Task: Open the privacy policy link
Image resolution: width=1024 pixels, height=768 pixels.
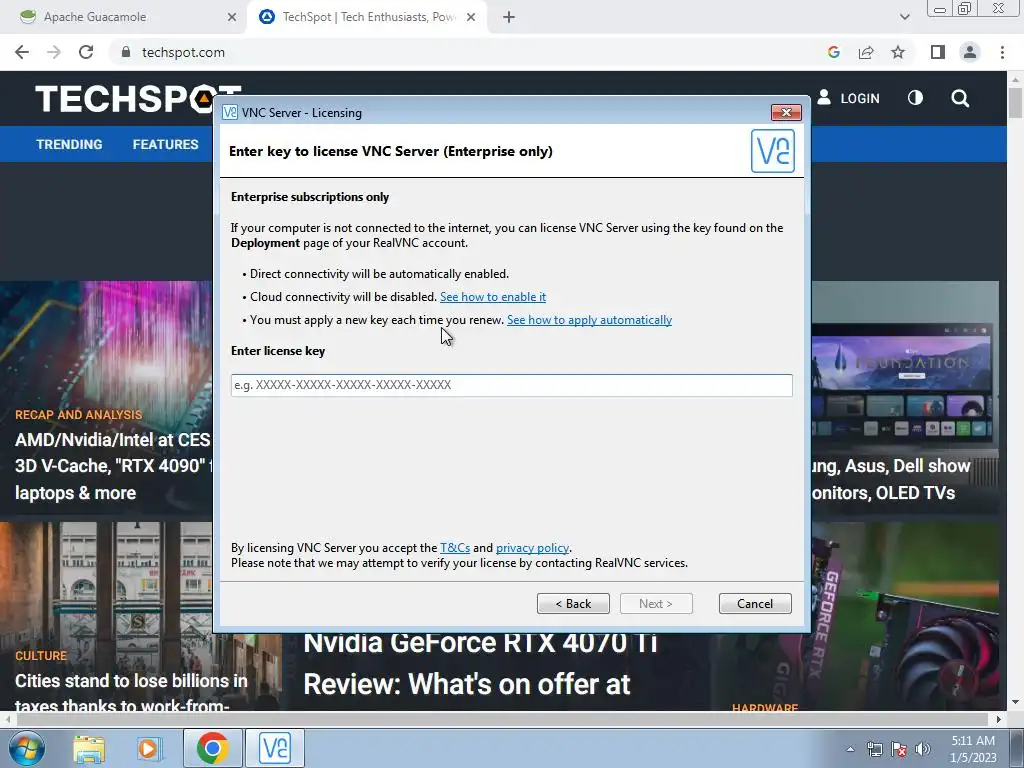Action: pos(532,547)
